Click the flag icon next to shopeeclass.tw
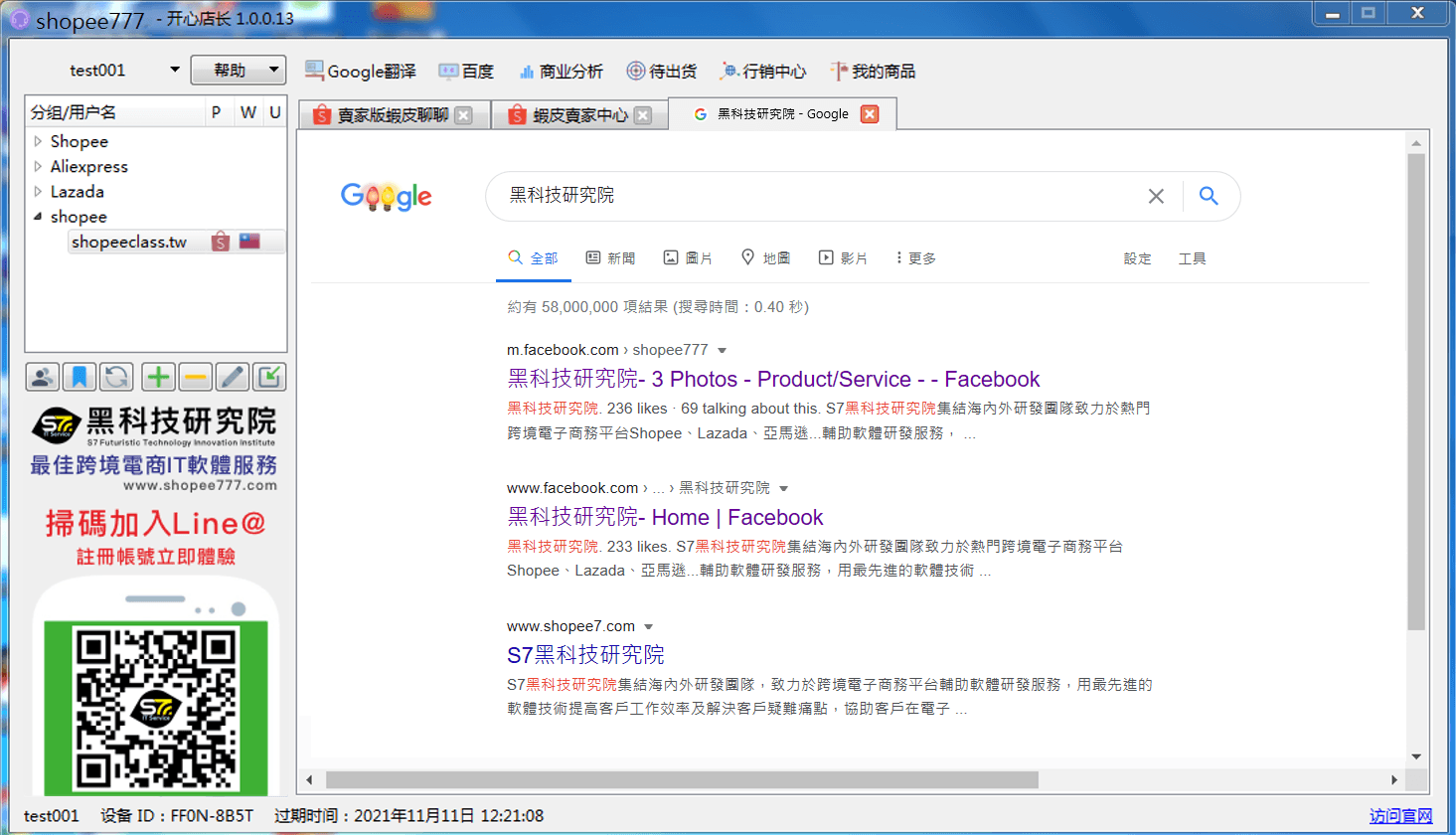Screen dimensions: 1456x835 (249, 241)
